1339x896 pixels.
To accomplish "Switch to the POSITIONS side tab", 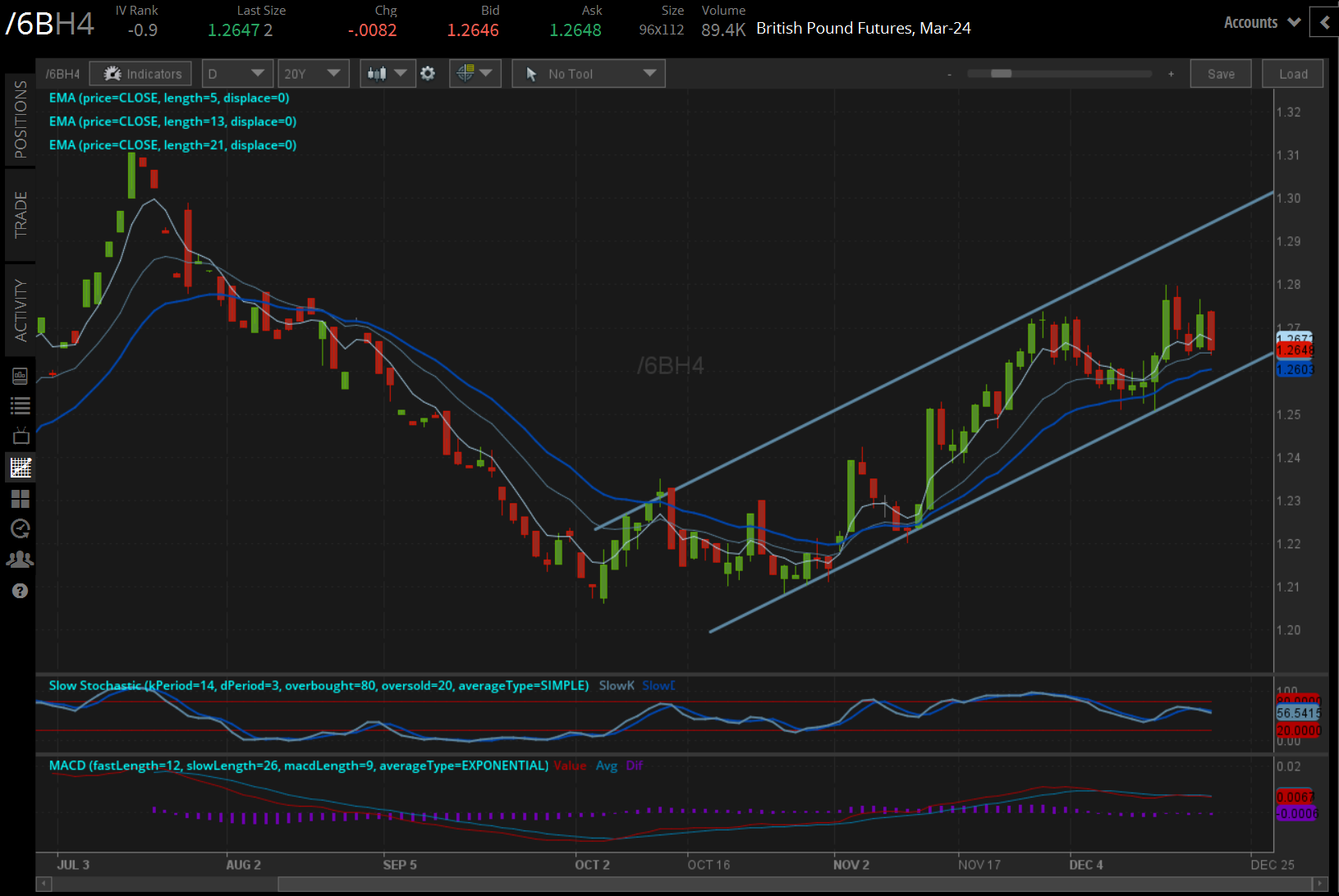I will coord(20,120).
